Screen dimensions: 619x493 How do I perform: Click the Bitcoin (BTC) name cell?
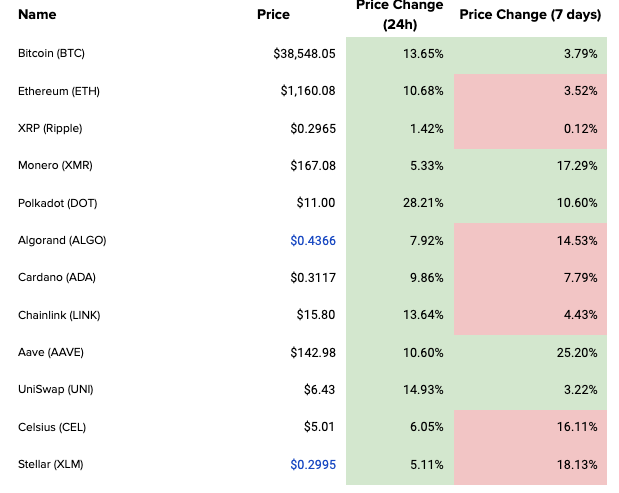(59, 53)
